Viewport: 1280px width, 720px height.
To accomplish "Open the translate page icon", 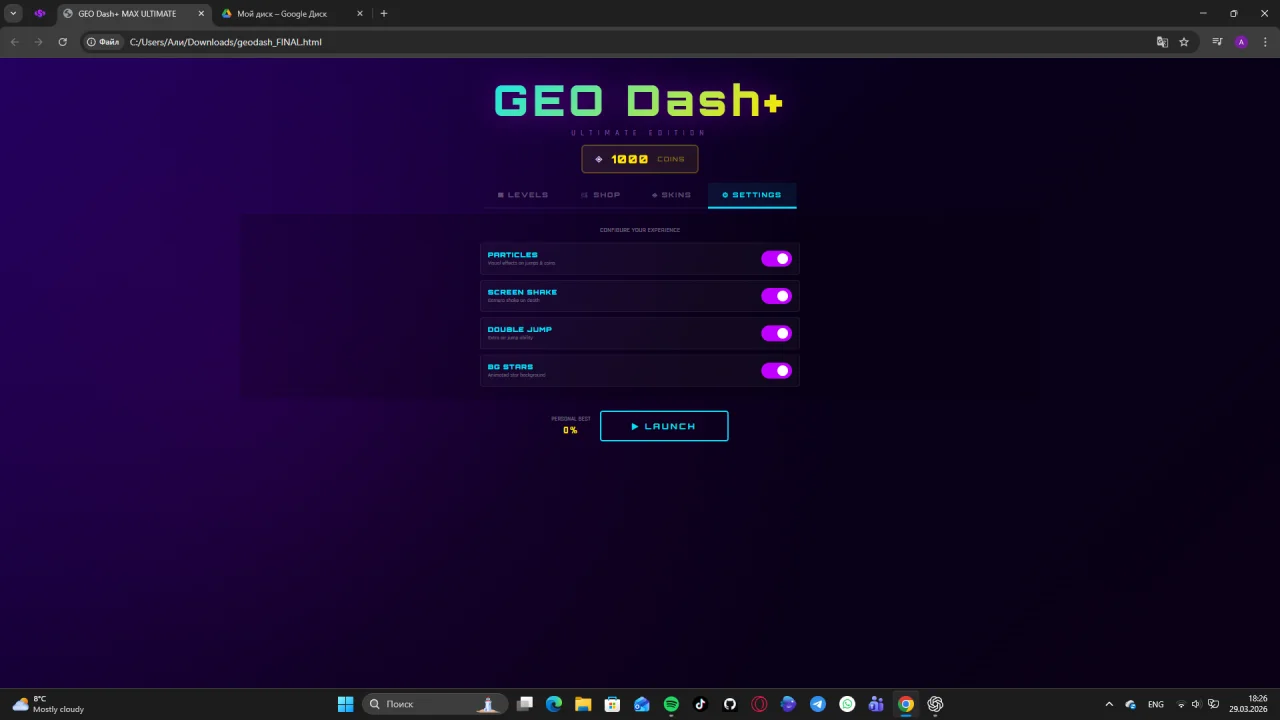I will 1162,42.
